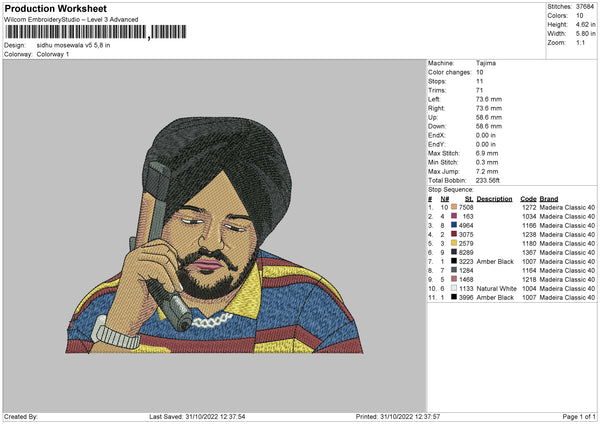Screen dimensions: 600x424
Task: Select thread code 1218
Action: point(529,279)
